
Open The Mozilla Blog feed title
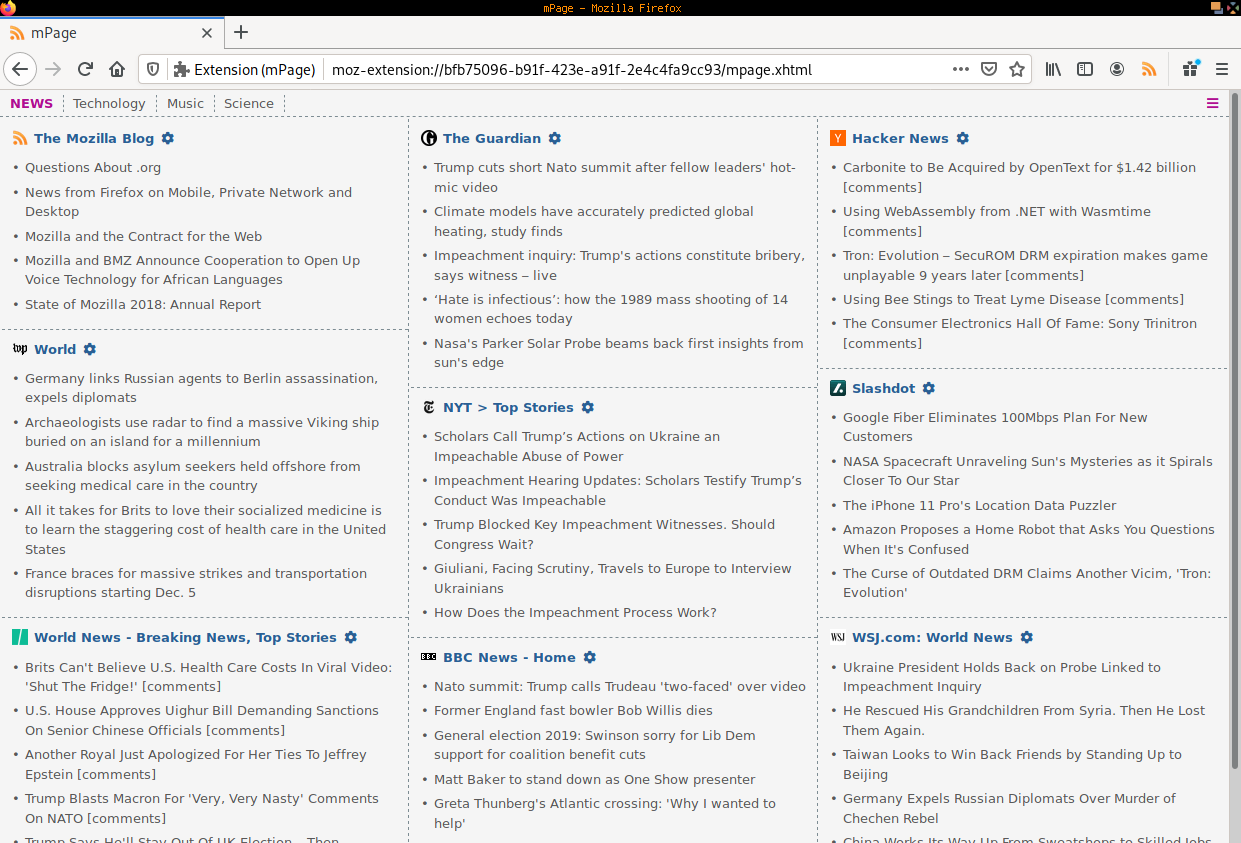94,138
